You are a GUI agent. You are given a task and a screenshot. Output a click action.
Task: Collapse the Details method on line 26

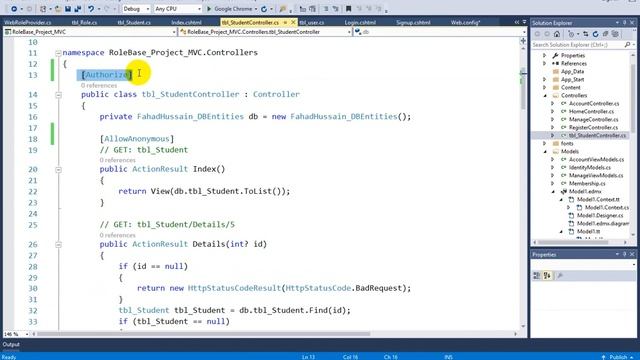[x=58, y=244]
